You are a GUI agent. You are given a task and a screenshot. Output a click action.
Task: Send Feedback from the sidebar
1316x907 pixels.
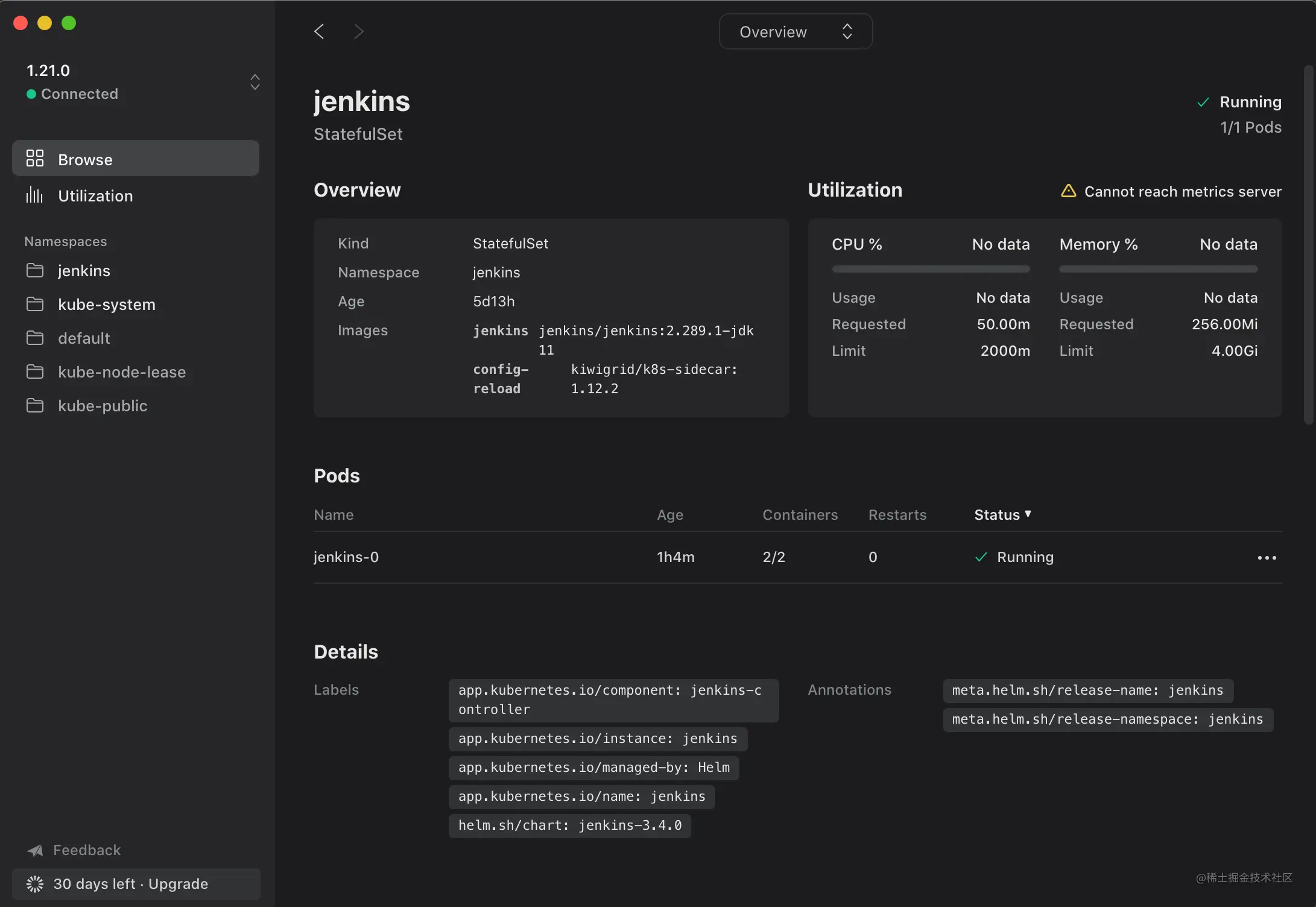[87, 850]
